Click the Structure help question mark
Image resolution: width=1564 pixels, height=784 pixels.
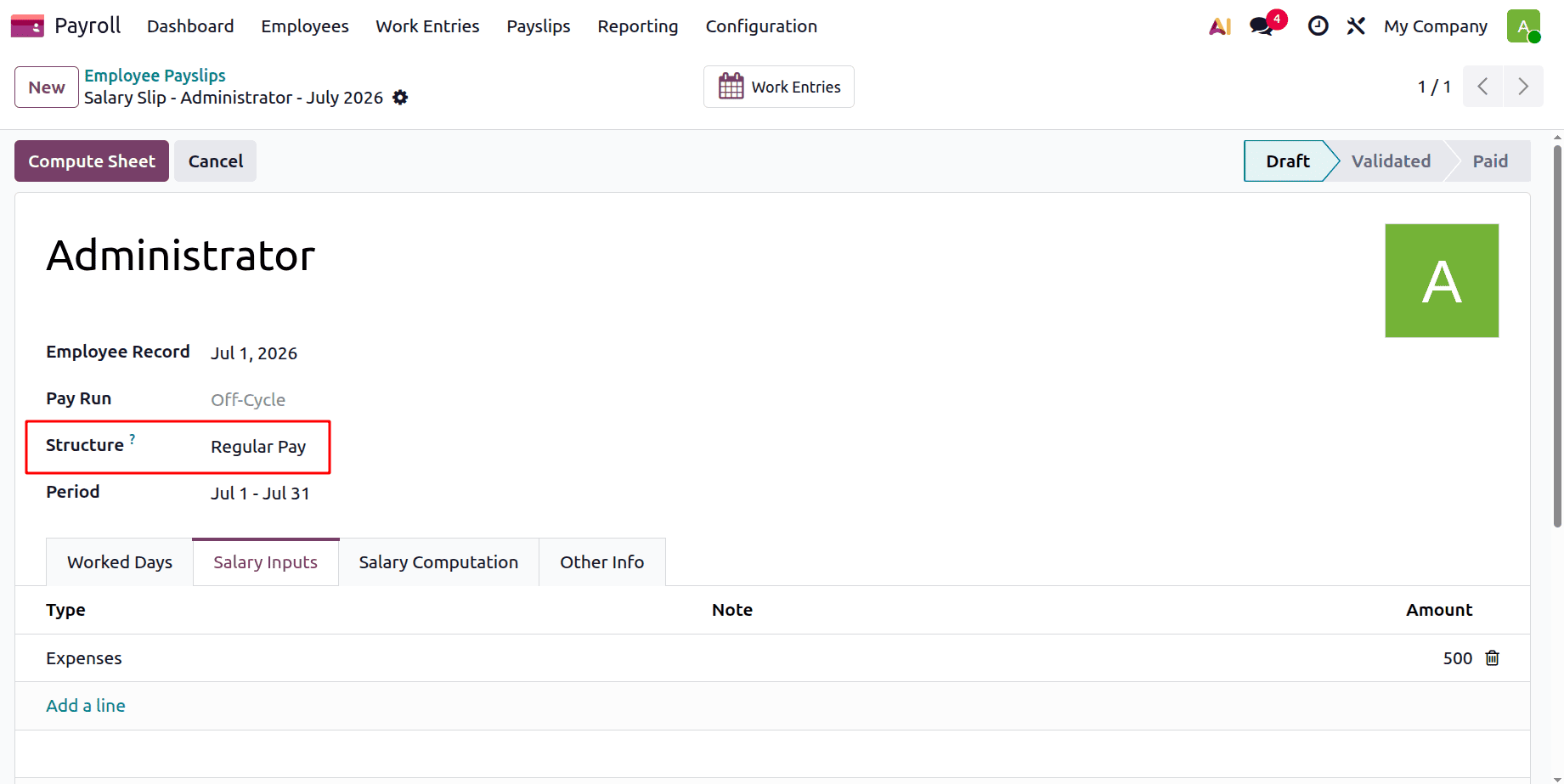click(x=132, y=439)
